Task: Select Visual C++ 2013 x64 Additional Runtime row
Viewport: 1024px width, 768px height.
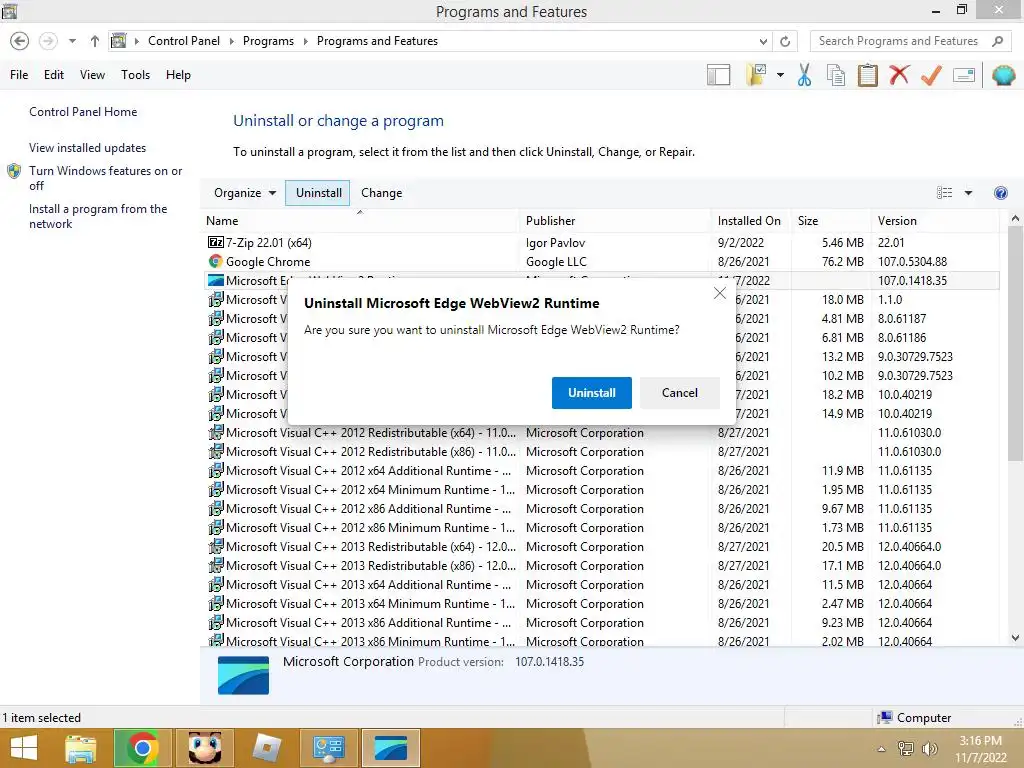Action: point(601,584)
